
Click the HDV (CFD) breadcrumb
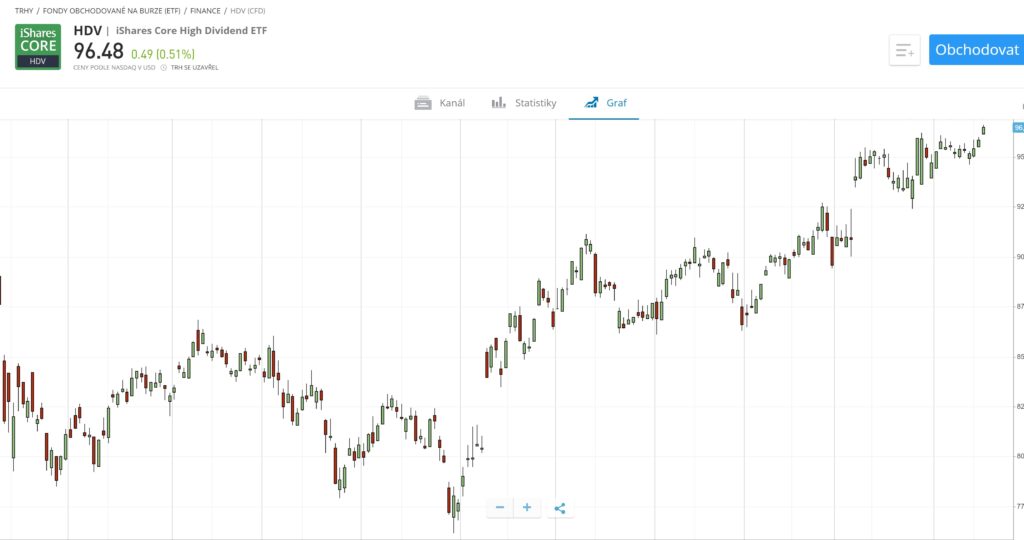coord(248,10)
